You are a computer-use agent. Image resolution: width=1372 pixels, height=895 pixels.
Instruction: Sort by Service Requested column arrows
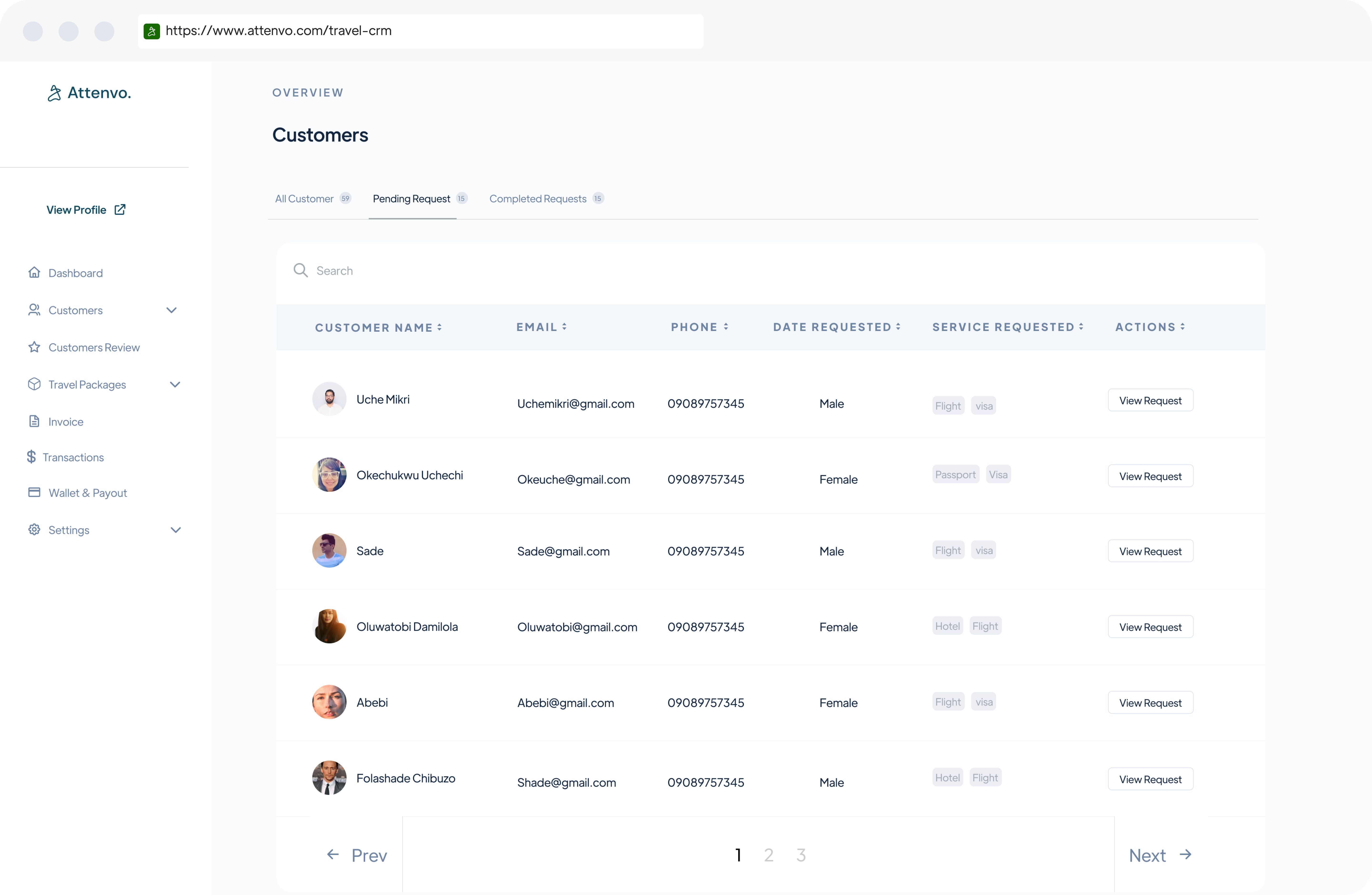pos(1081,326)
